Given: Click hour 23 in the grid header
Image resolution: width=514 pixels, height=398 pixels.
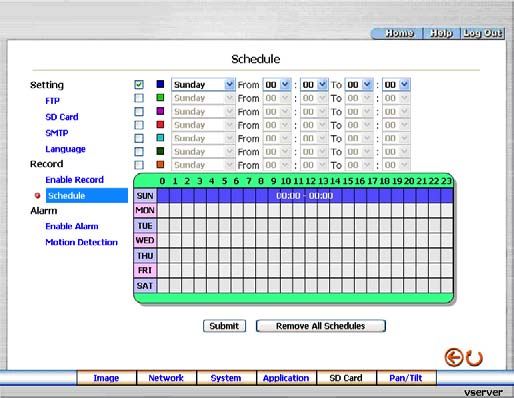Looking at the screenshot, I should click(446, 181).
